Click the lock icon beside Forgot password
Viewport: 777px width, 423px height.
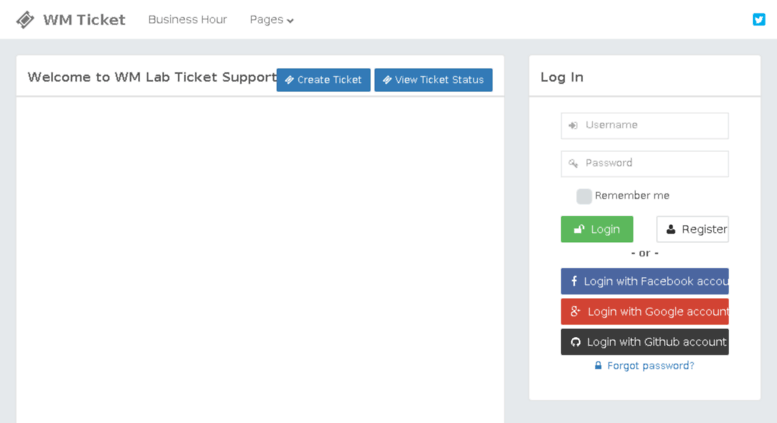click(x=598, y=366)
